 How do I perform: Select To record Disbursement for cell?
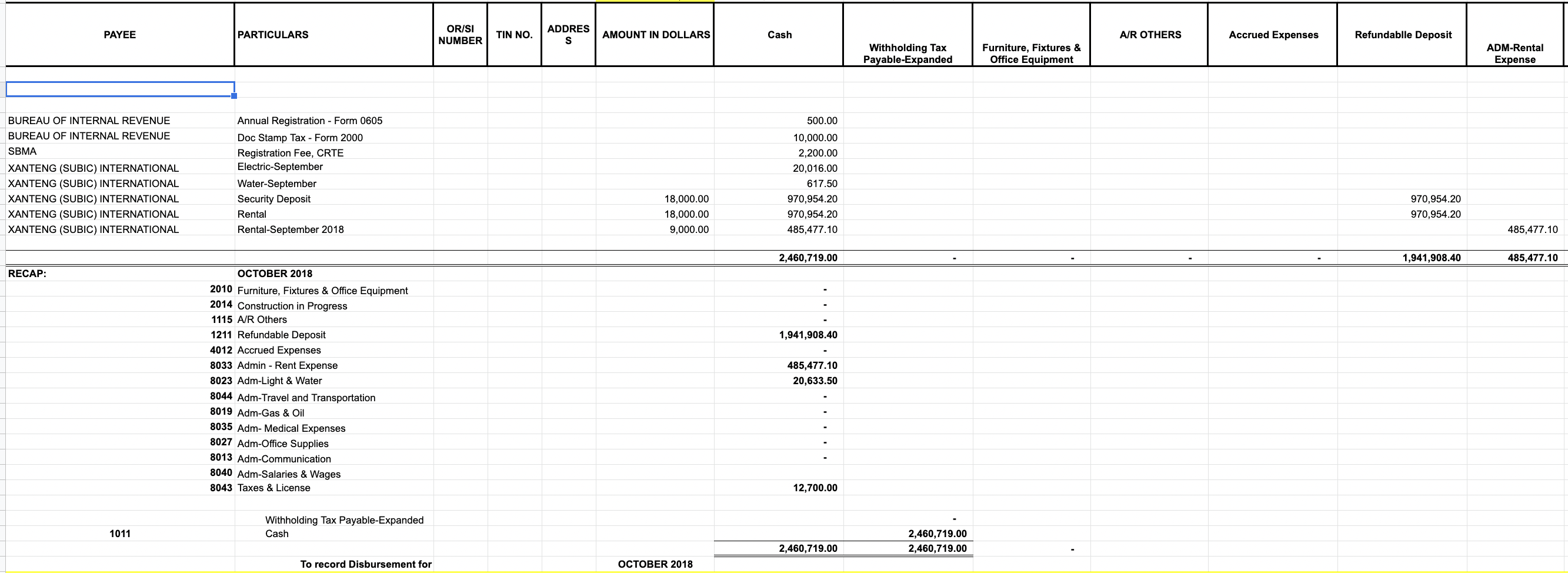tap(366, 564)
